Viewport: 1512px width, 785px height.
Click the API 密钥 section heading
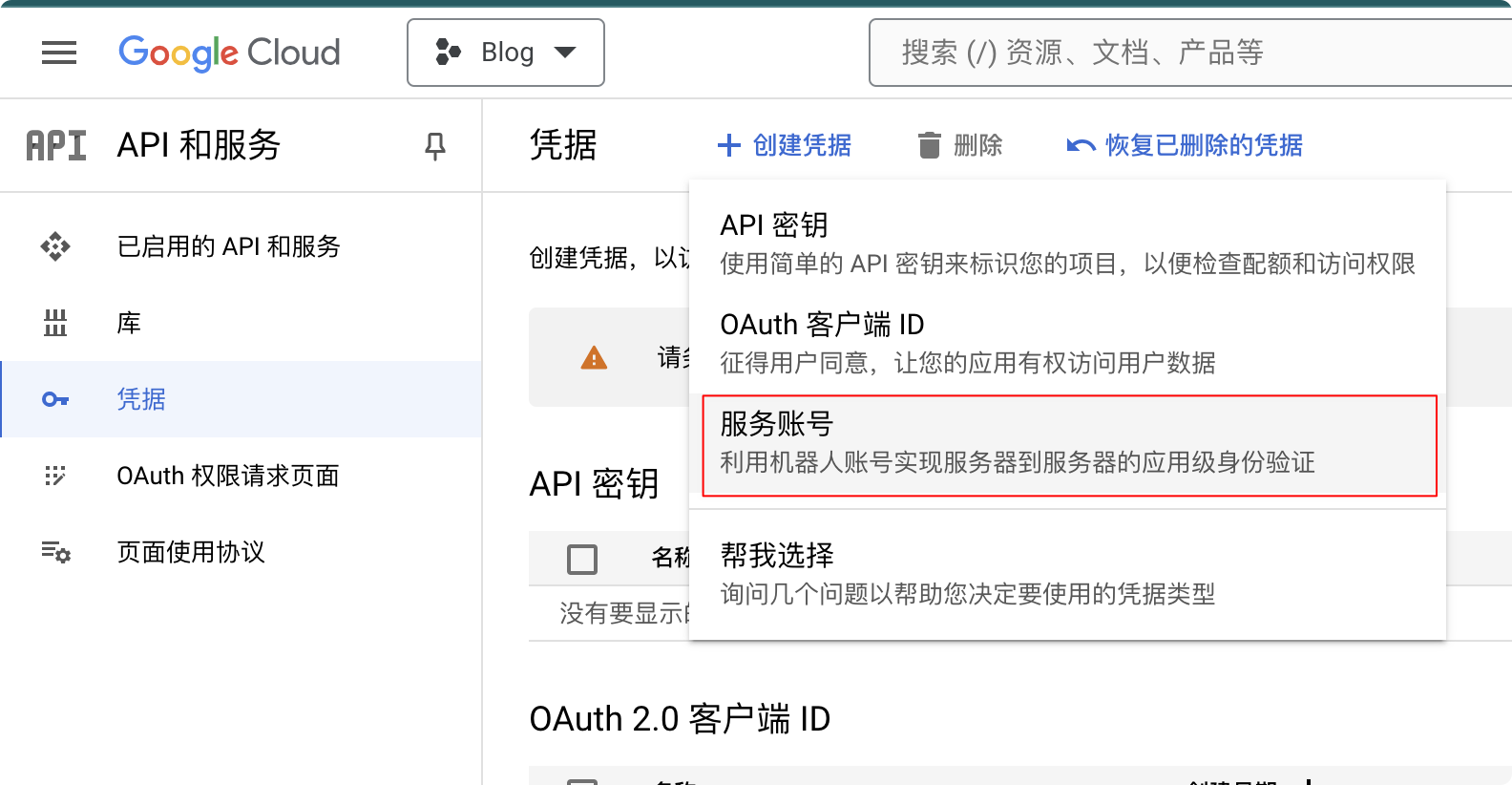coord(594,484)
